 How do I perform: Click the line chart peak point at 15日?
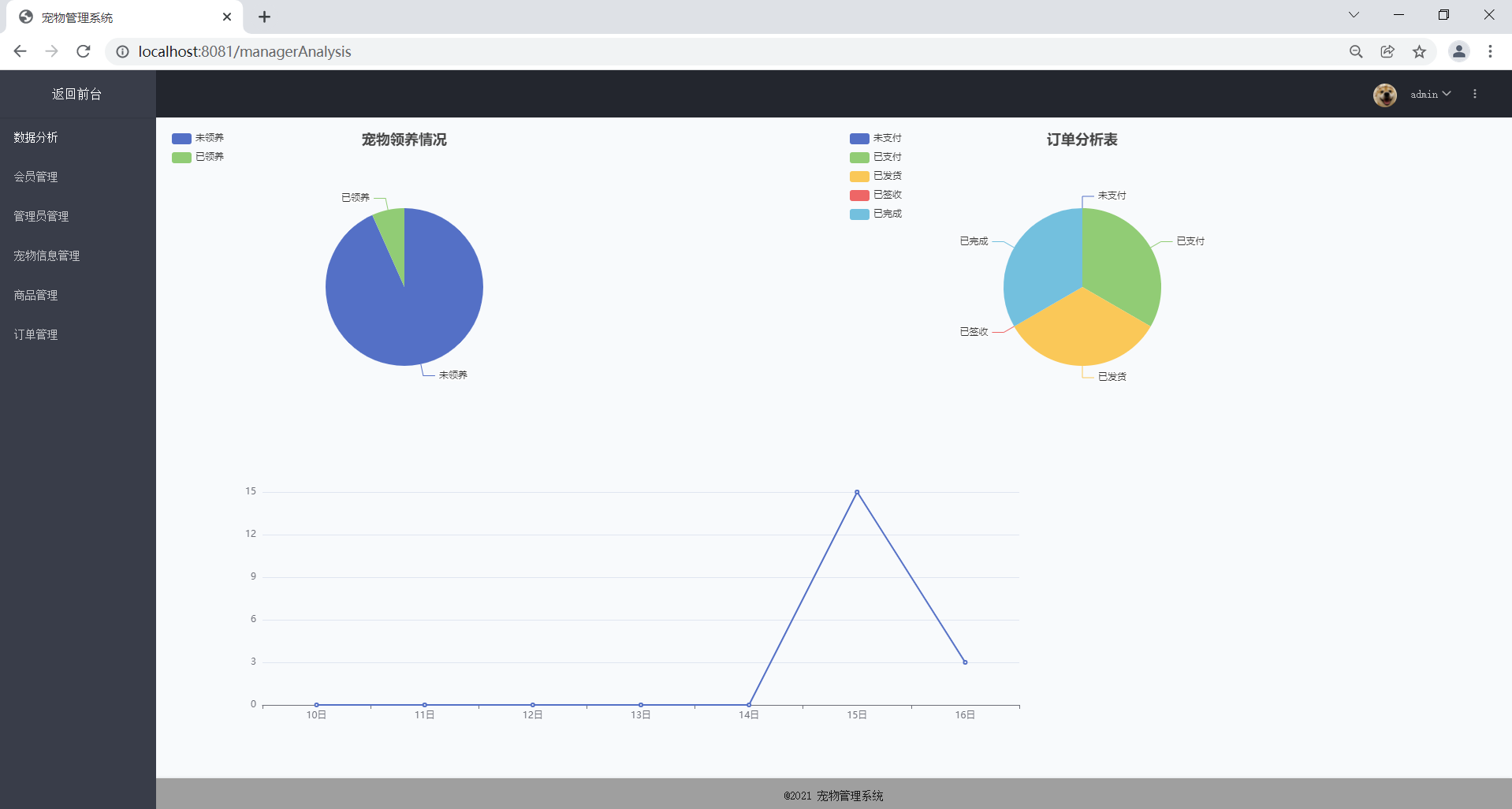coord(857,492)
